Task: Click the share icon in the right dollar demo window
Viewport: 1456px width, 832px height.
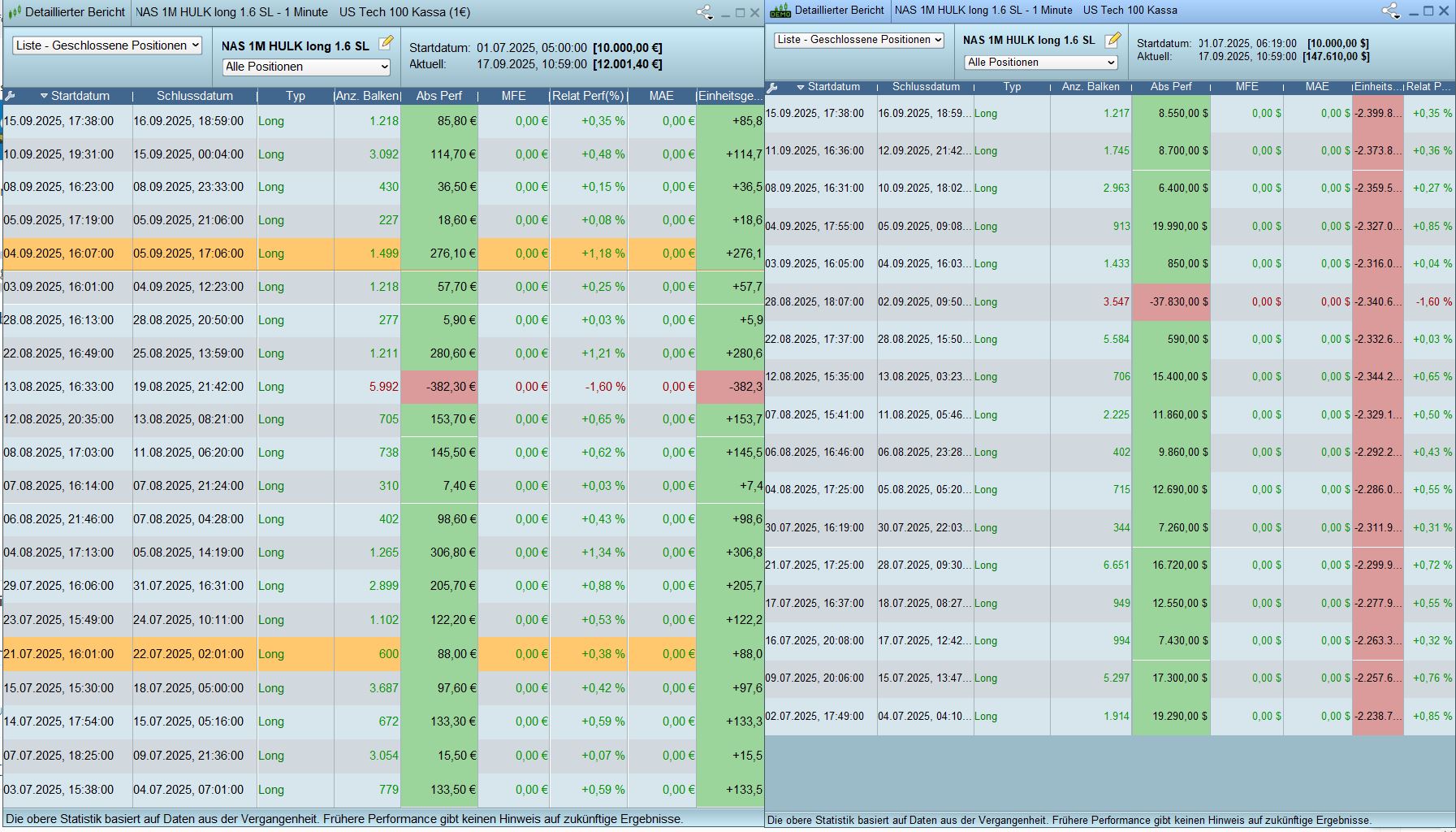Action: tap(1390, 11)
